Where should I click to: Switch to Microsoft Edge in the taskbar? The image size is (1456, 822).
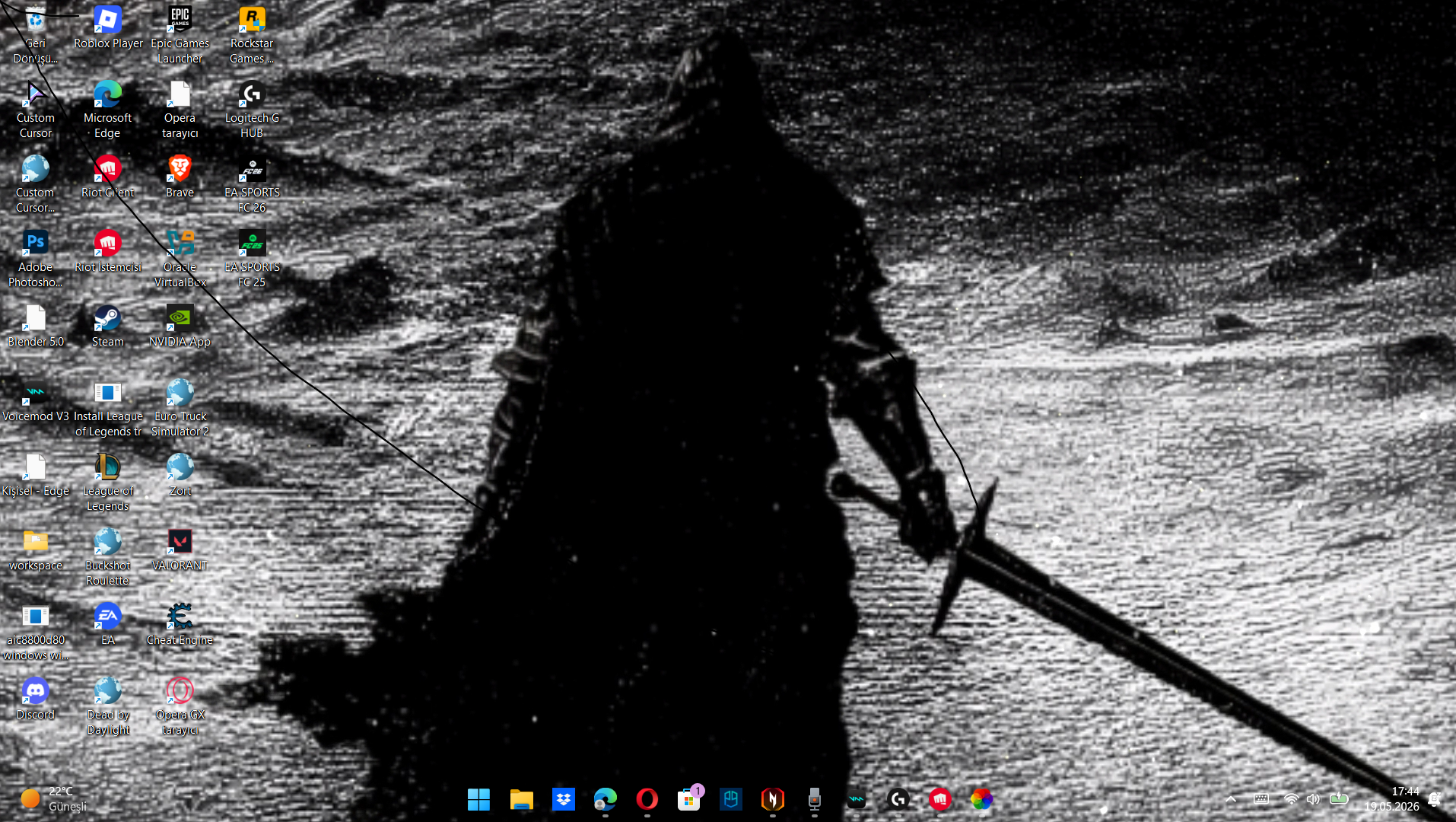pos(605,799)
